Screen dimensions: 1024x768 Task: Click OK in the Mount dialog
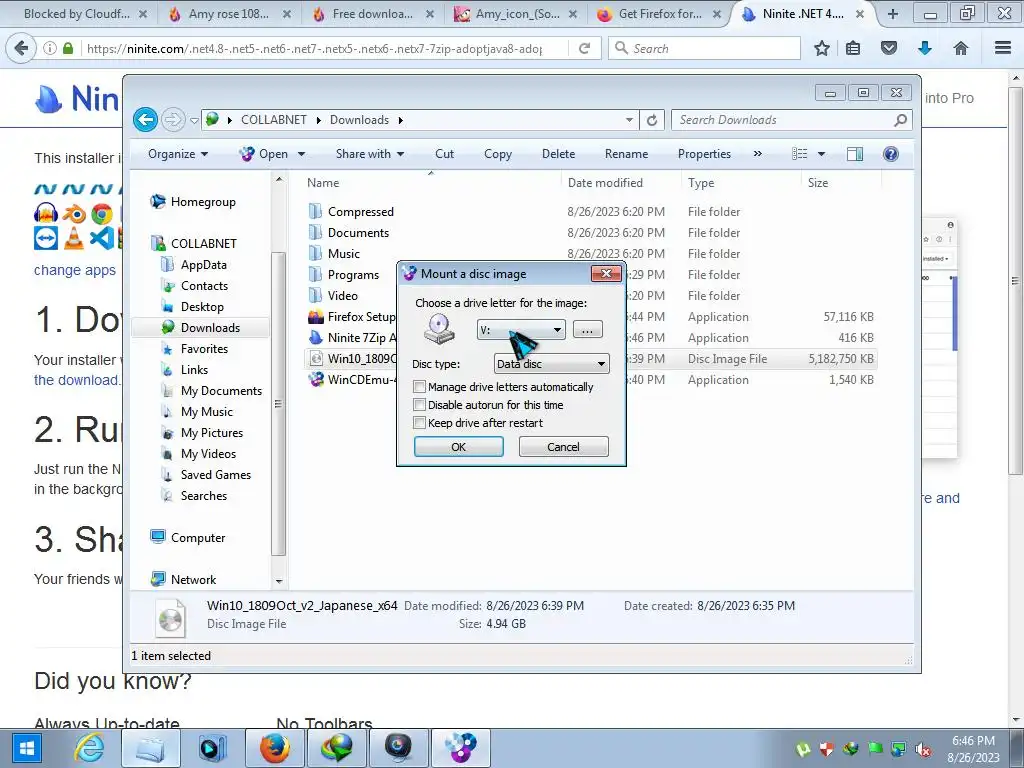[458, 447]
